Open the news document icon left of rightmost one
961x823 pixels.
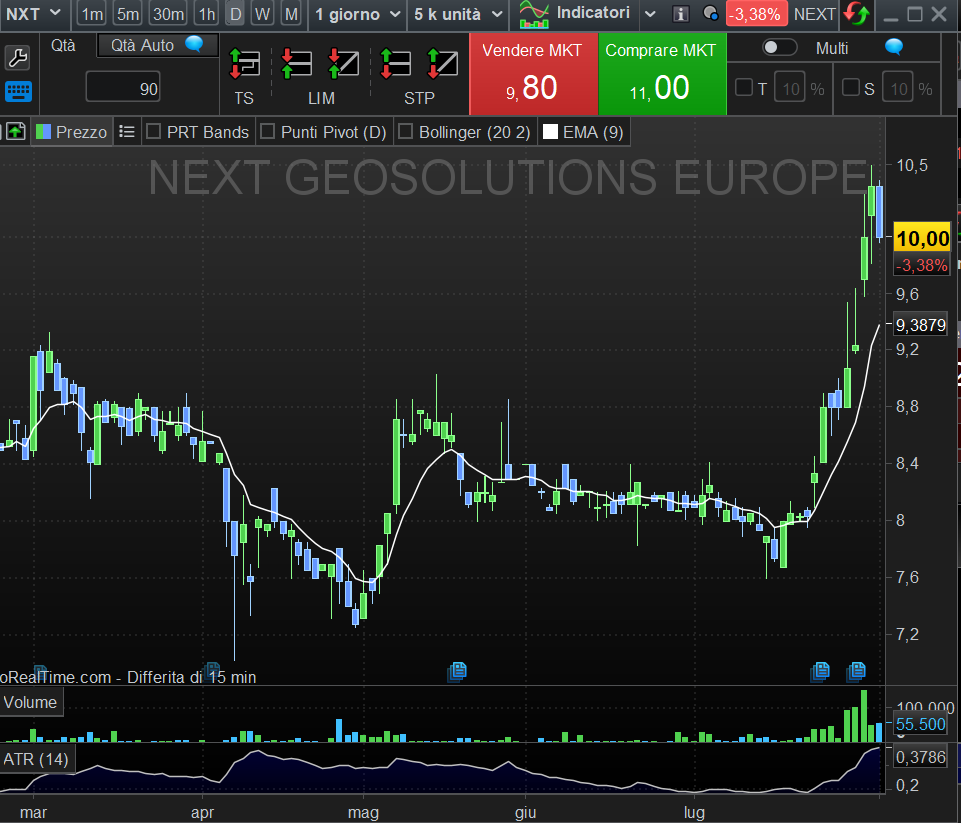(x=820, y=671)
